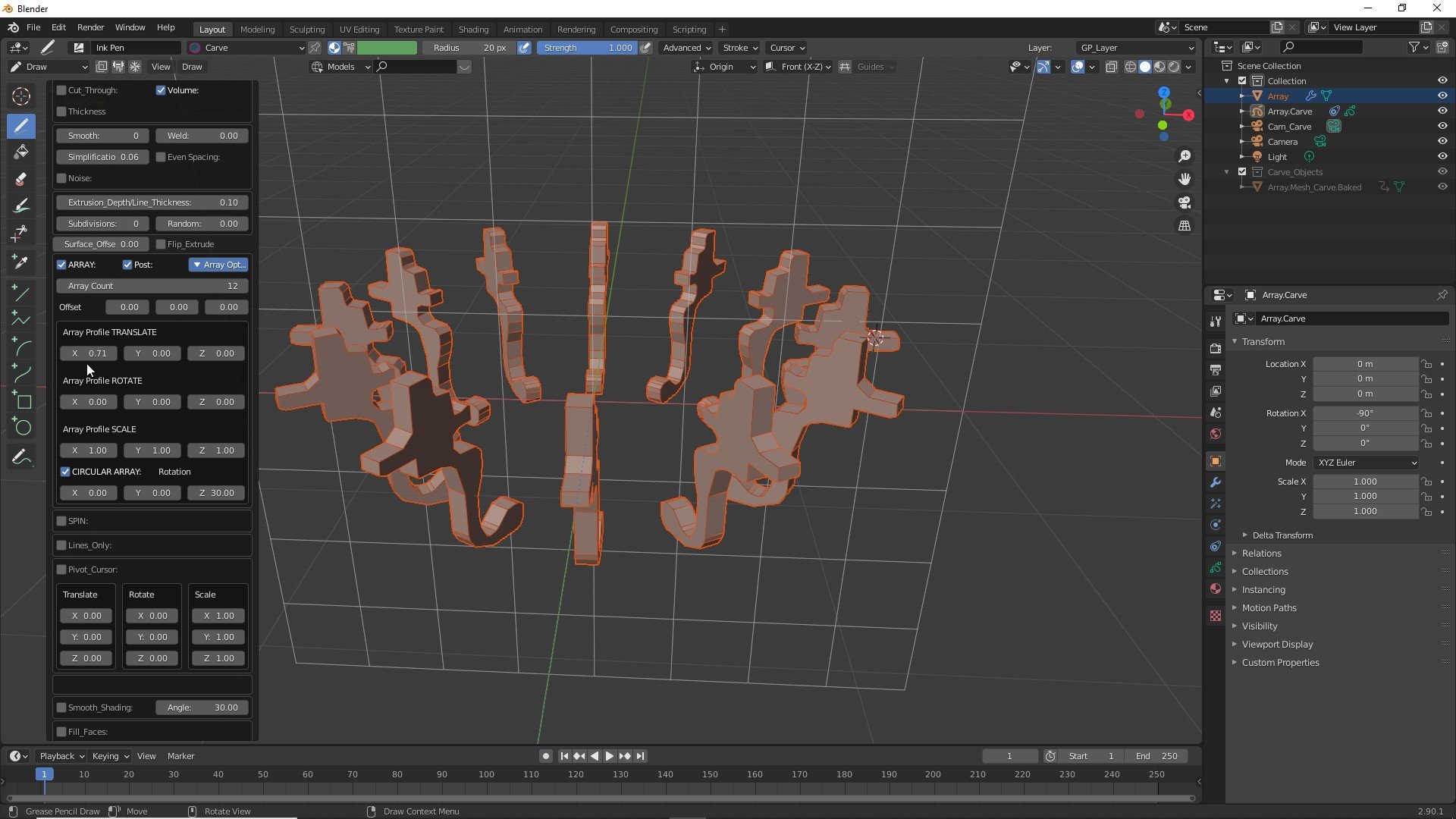The image size is (1456, 819).
Task: Open the Render menu
Action: pyautogui.click(x=90, y=27)
